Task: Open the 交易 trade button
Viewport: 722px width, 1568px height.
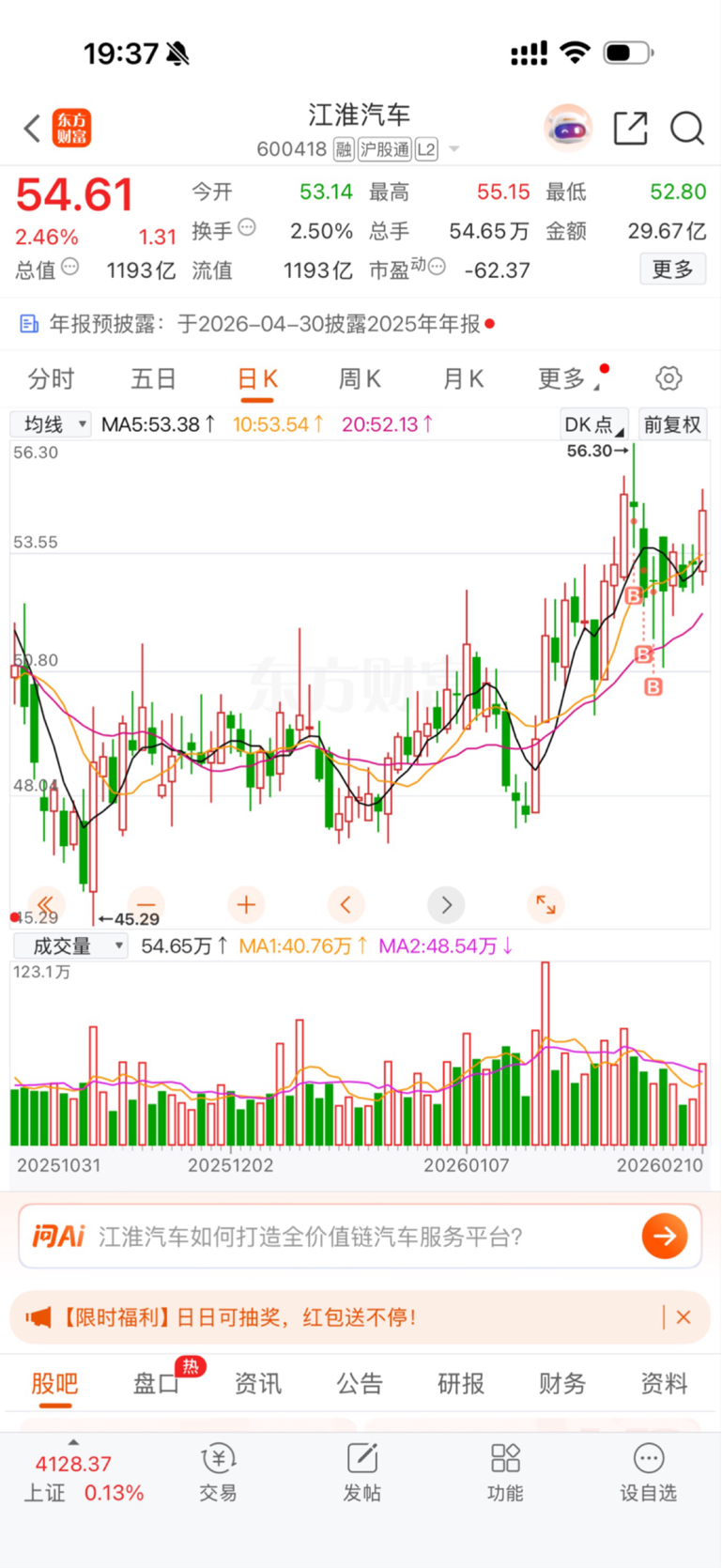Action: coord(218,1472)
